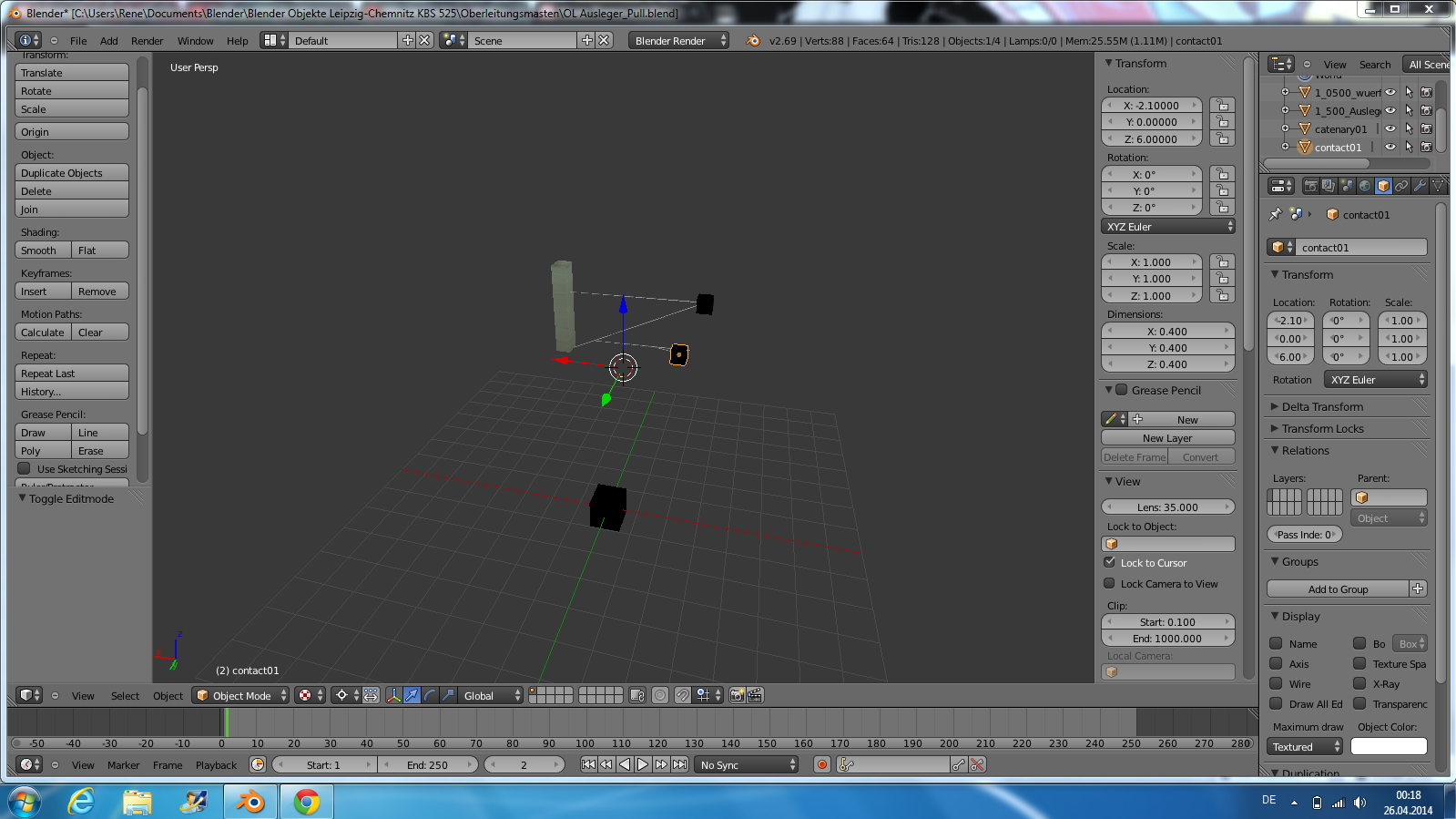Open the Select menu in viewport header
Screen dimensions: 1456x819
pyautogui.click(x=125, y=696)
